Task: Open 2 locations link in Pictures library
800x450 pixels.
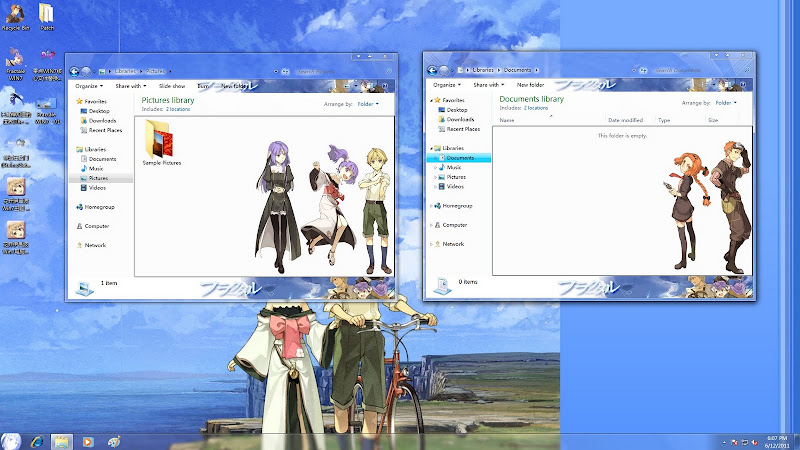Action: 178,109
